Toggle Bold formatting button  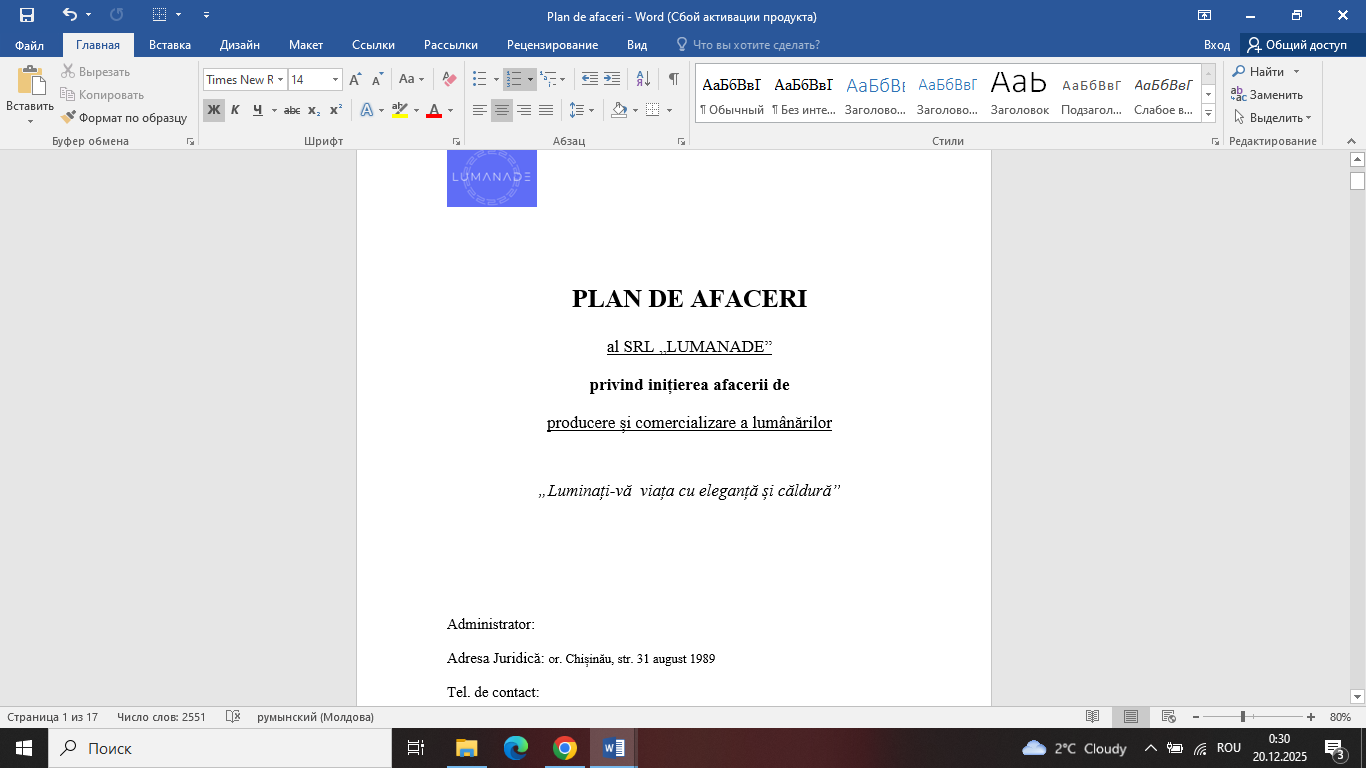tap(213, 110)
